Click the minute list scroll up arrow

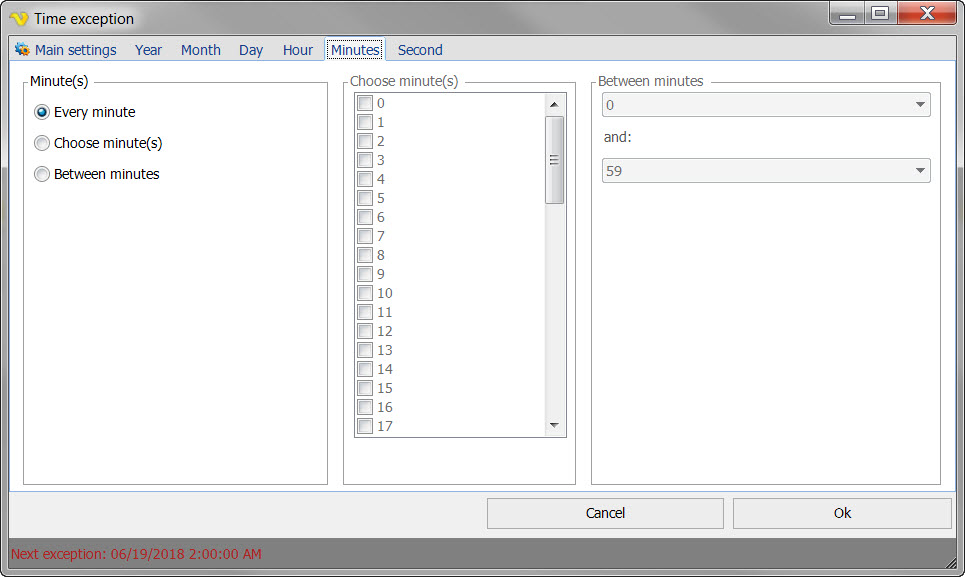pyautogui.click(x=555, y=104)
